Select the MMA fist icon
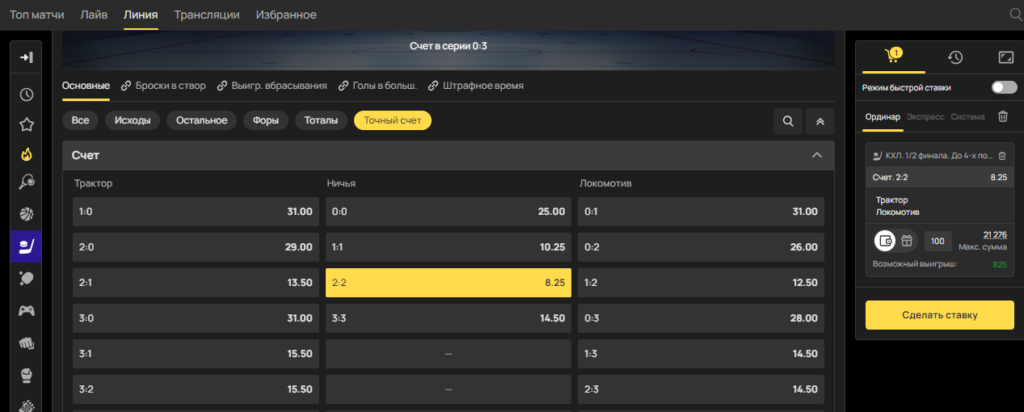Viewport: 1024px width, 412px height. tap(26, 342)
